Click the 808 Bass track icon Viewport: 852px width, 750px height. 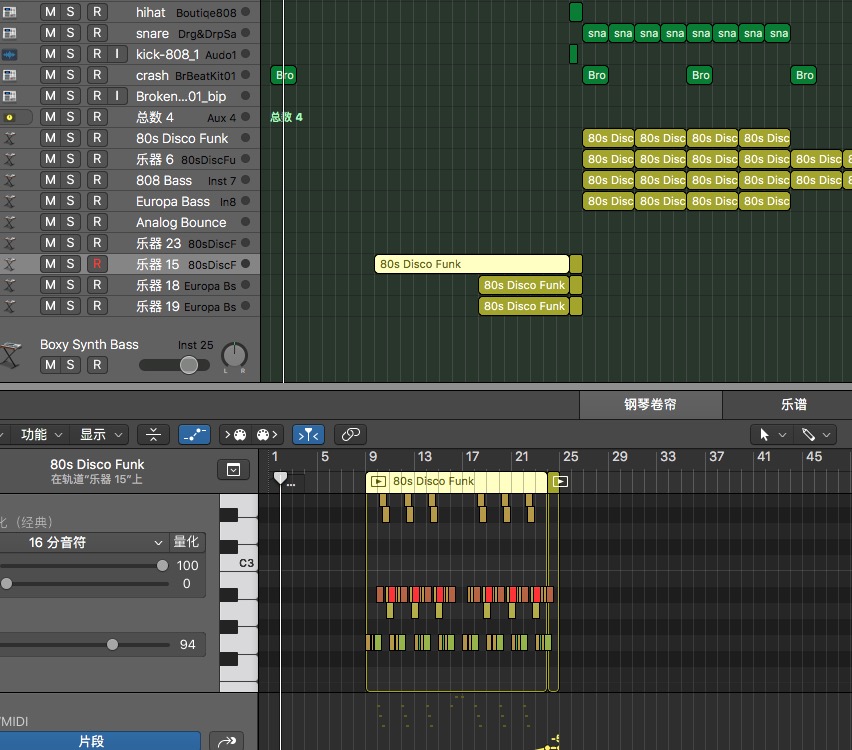point(9,180)
